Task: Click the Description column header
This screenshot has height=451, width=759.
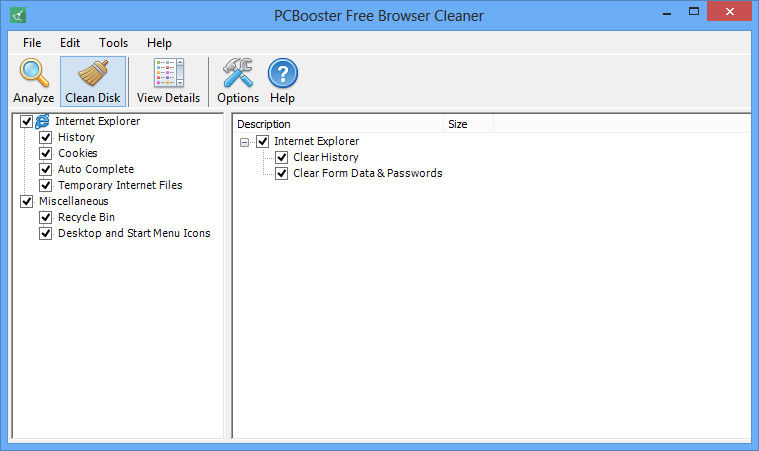Action: pos(338,124)
